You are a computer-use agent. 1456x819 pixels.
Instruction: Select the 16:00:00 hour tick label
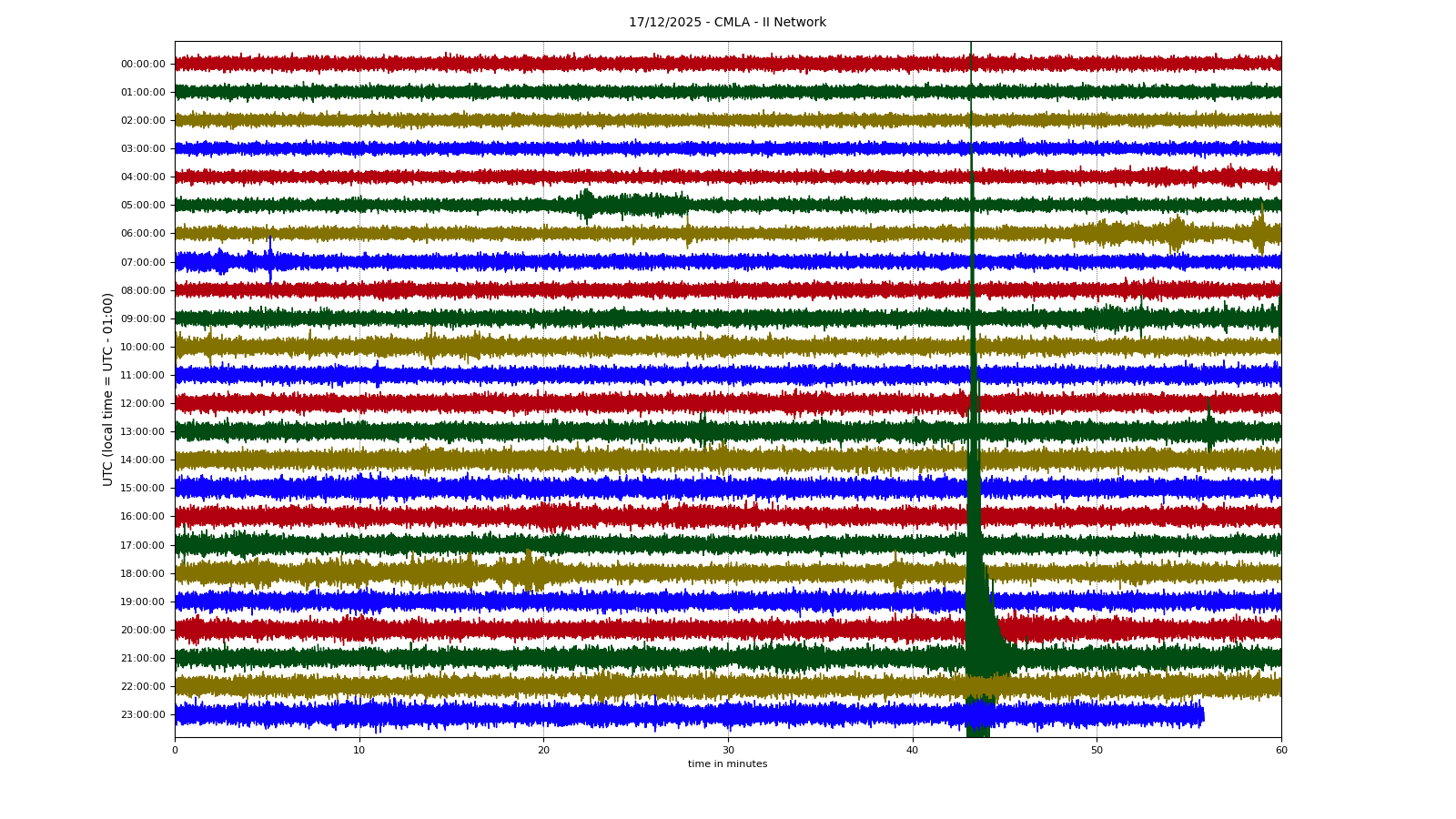pos(143,517)
